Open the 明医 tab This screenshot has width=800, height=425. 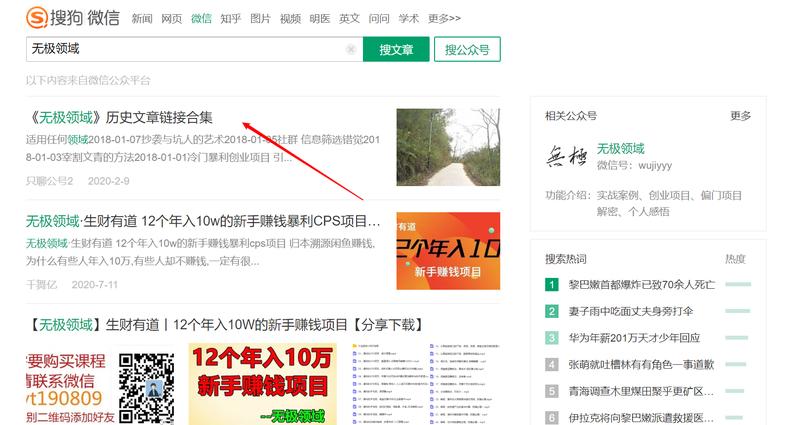[x=319, y=18]
